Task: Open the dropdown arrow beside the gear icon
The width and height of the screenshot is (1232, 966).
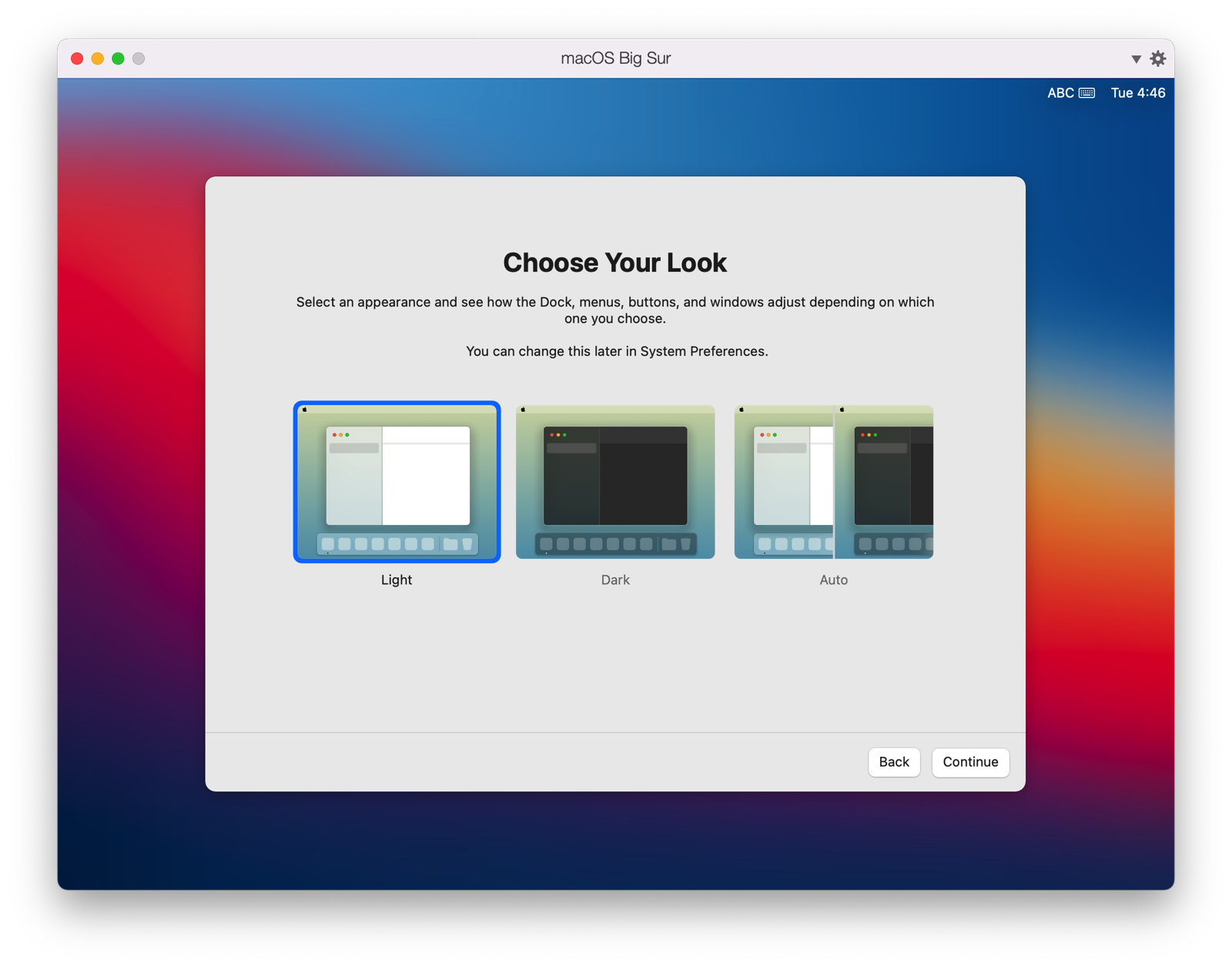Action: click(1135, 58)
